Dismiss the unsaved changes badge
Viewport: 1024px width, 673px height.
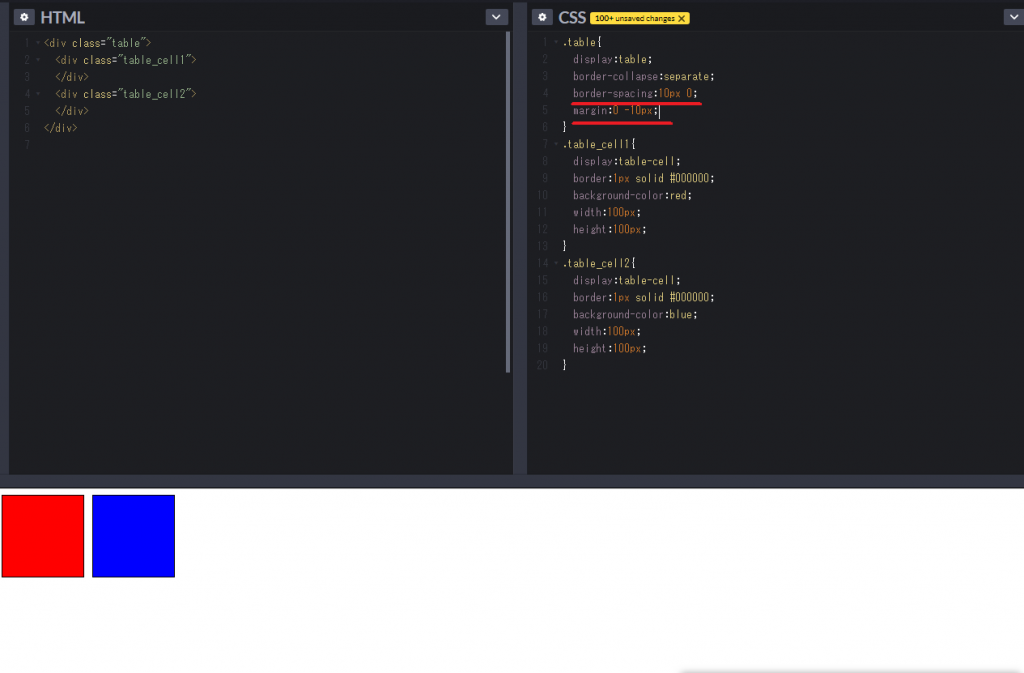click(x=682, y=18)
